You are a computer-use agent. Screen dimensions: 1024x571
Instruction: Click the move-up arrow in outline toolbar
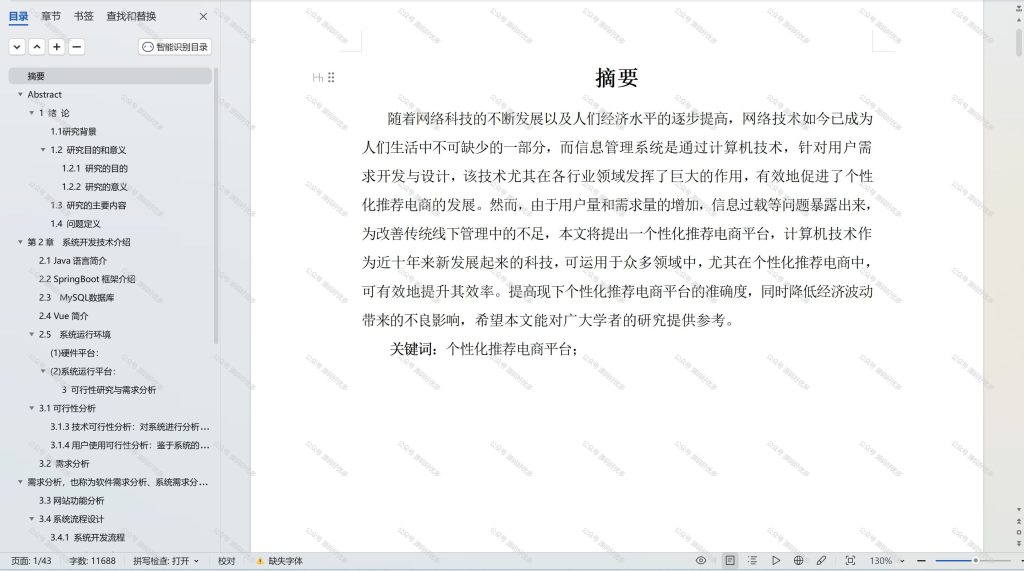point(37,47)
